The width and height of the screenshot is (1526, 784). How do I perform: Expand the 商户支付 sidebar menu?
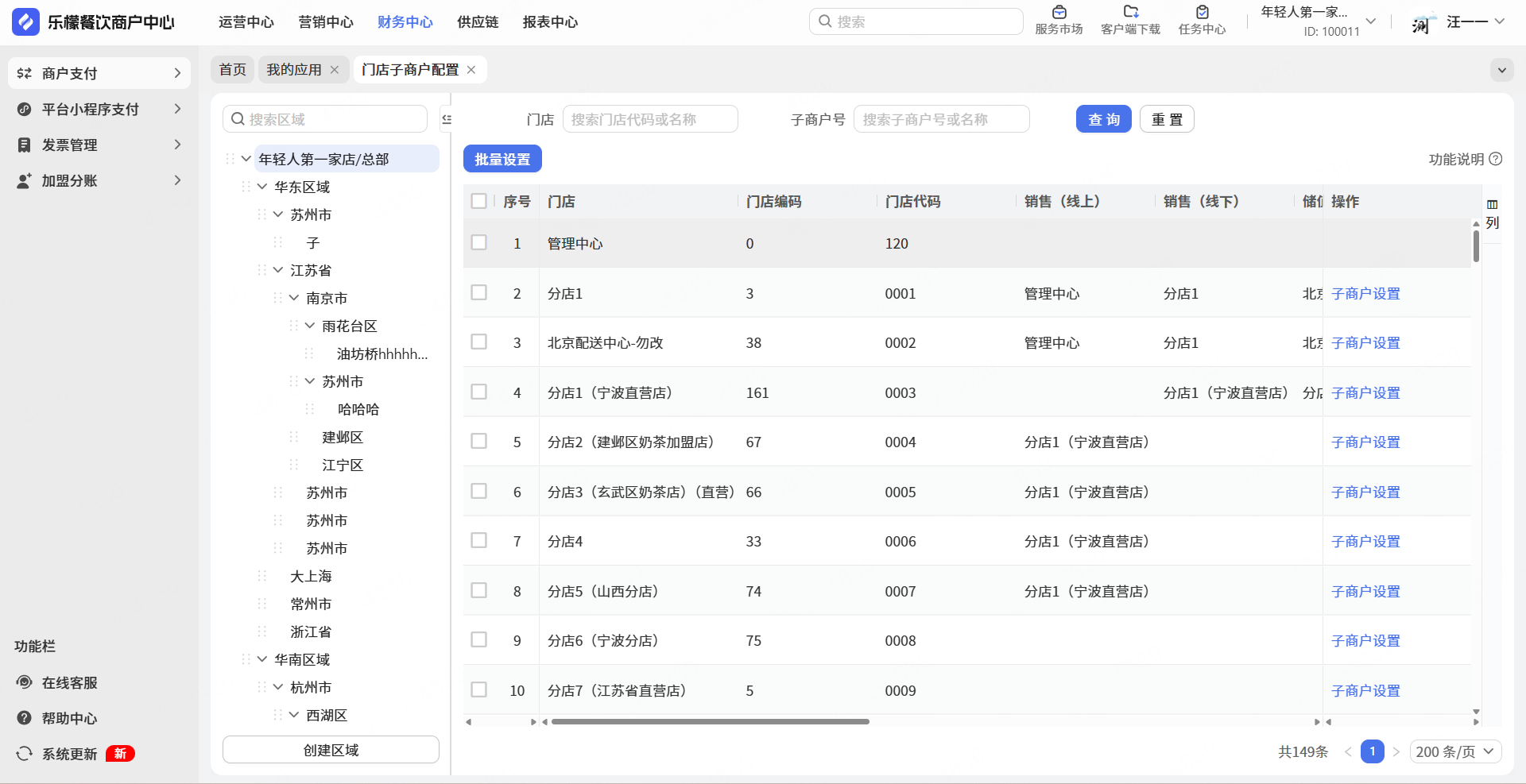(x=99, y=73)
